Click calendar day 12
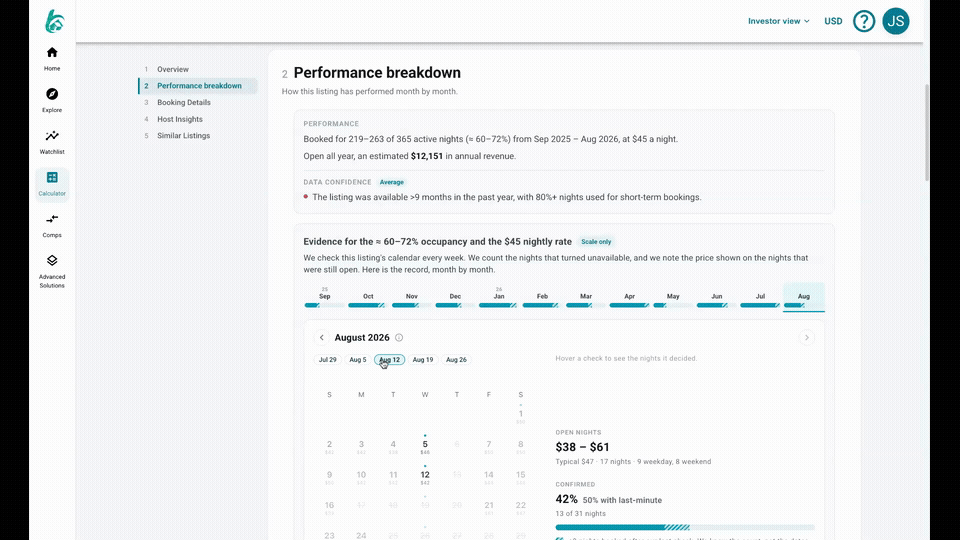The image size is (960, 540). [x=425, y=477]
